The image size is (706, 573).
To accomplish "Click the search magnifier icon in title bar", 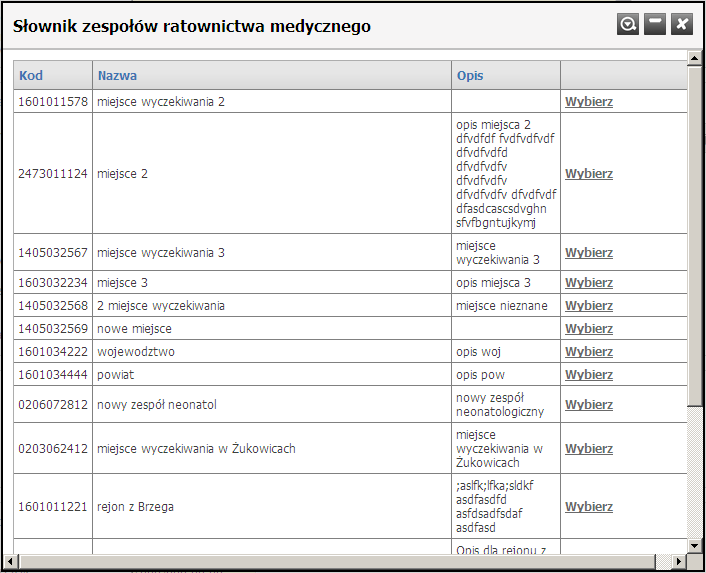I will click(628, 24).
